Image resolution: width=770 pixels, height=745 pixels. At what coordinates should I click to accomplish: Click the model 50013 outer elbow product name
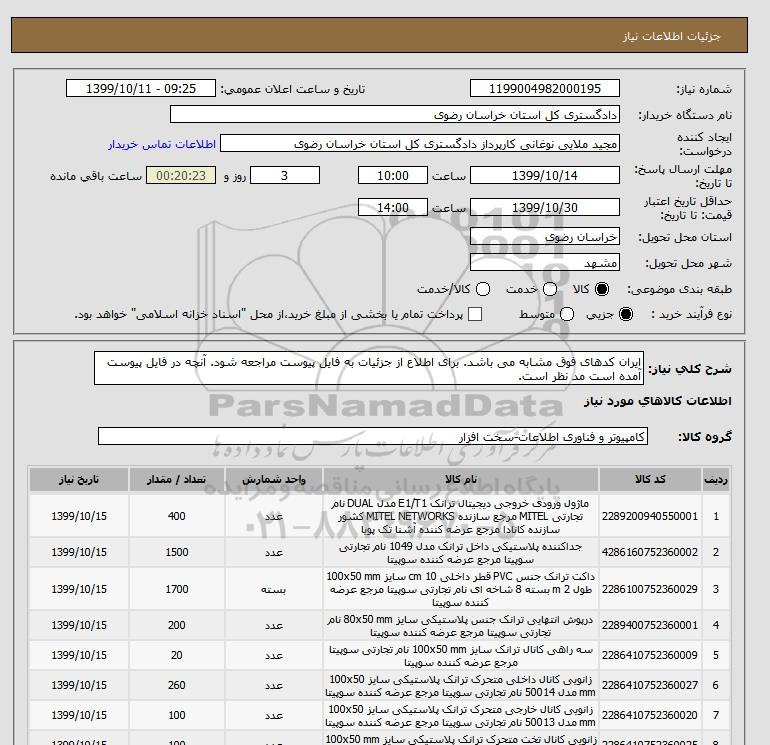click(461, 716)
